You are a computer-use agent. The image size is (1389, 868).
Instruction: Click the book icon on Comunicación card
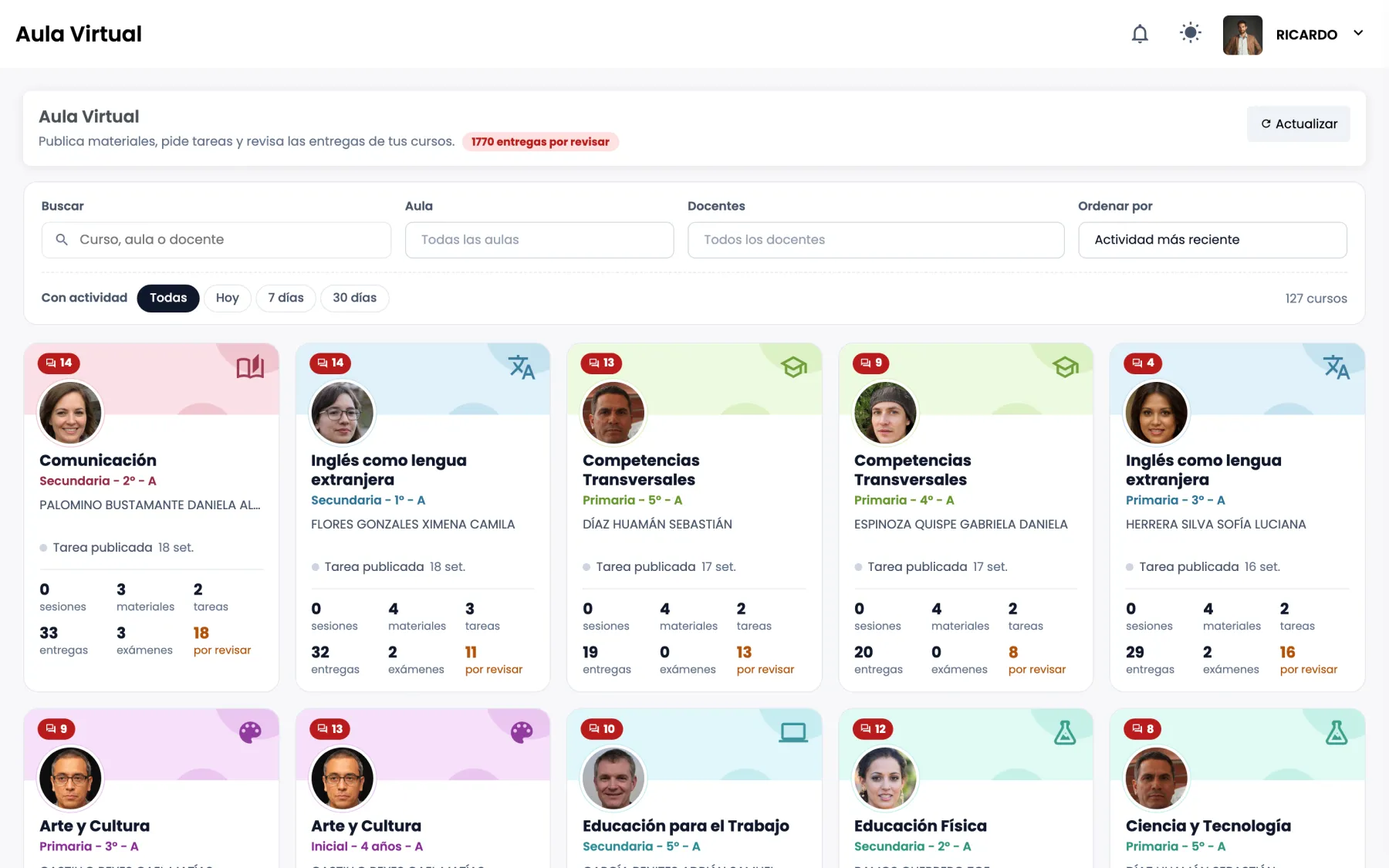[250, 367]
